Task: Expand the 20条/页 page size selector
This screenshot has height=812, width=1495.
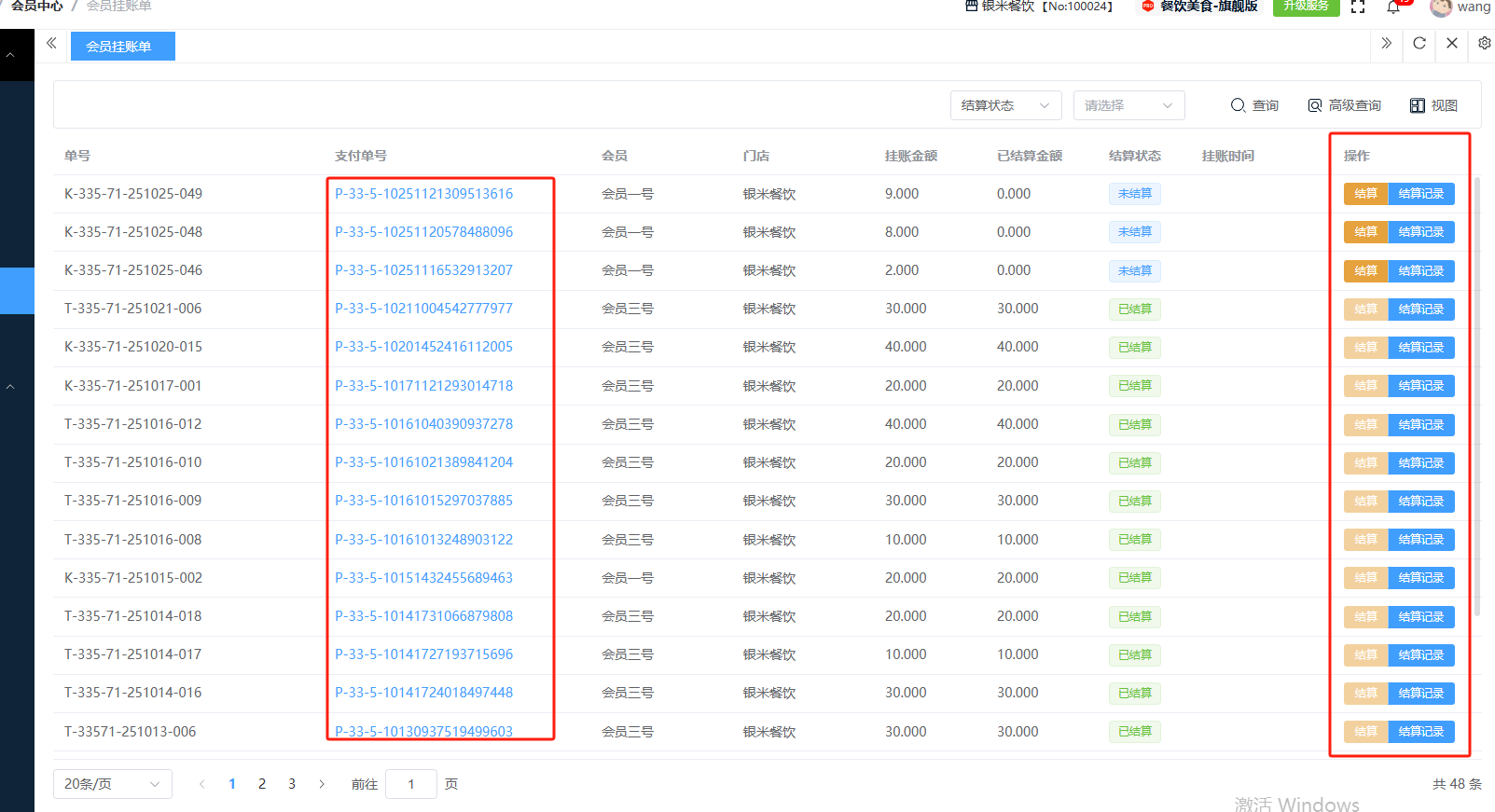Action: click(112, 784)
